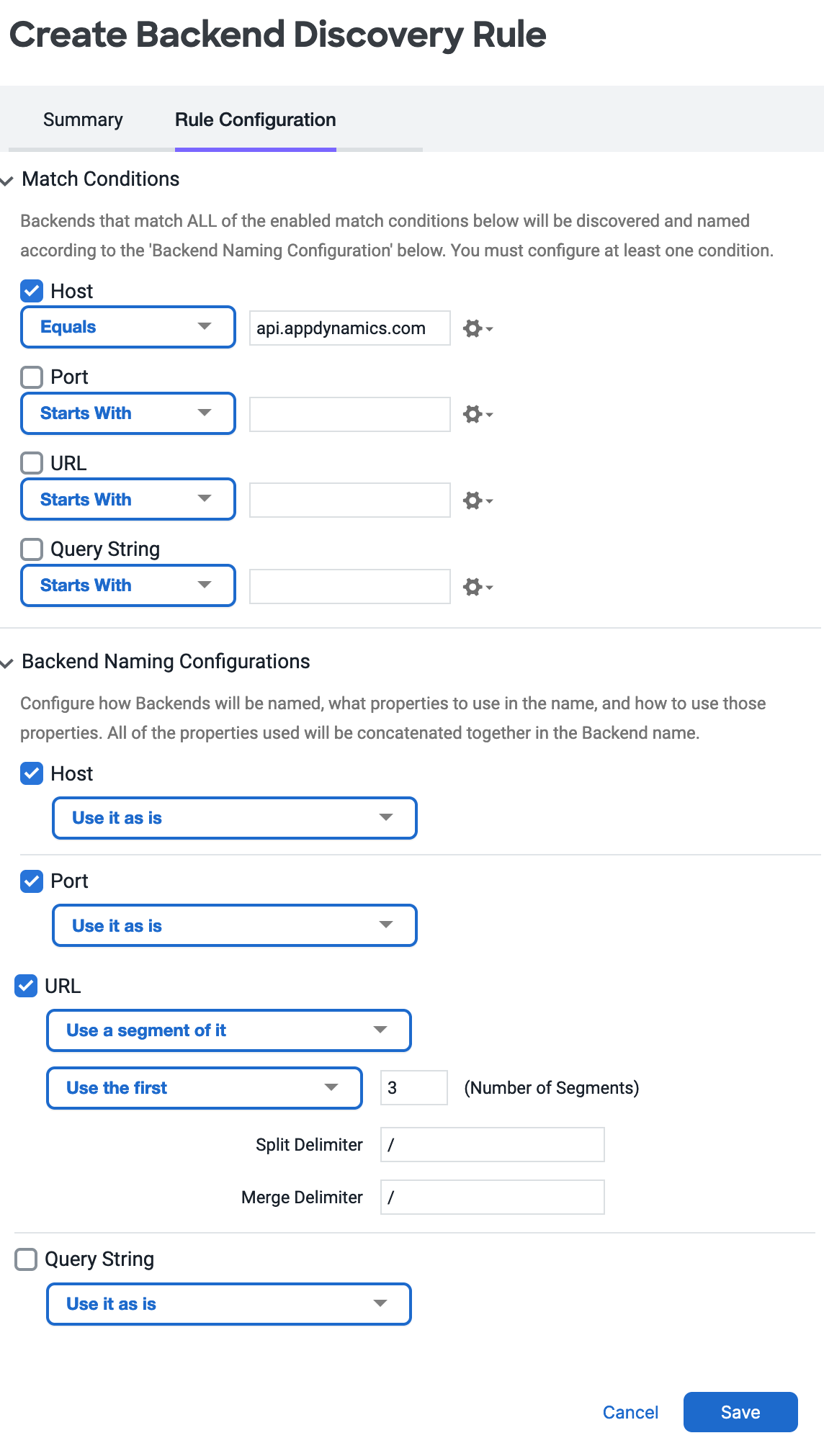Enable the URL match condition checkbox
The image size is (824, 1456).
[x=32, y=463]
